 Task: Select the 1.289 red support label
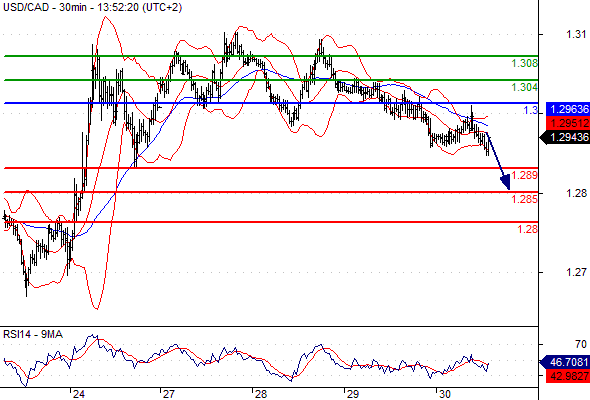pos(525,175)
